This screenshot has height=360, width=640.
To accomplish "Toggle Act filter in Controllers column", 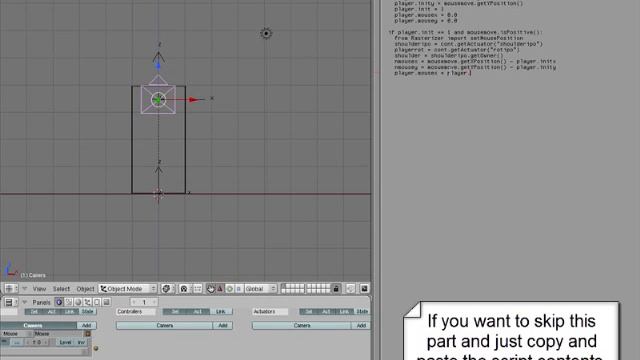I will click(x=198, y=311).
